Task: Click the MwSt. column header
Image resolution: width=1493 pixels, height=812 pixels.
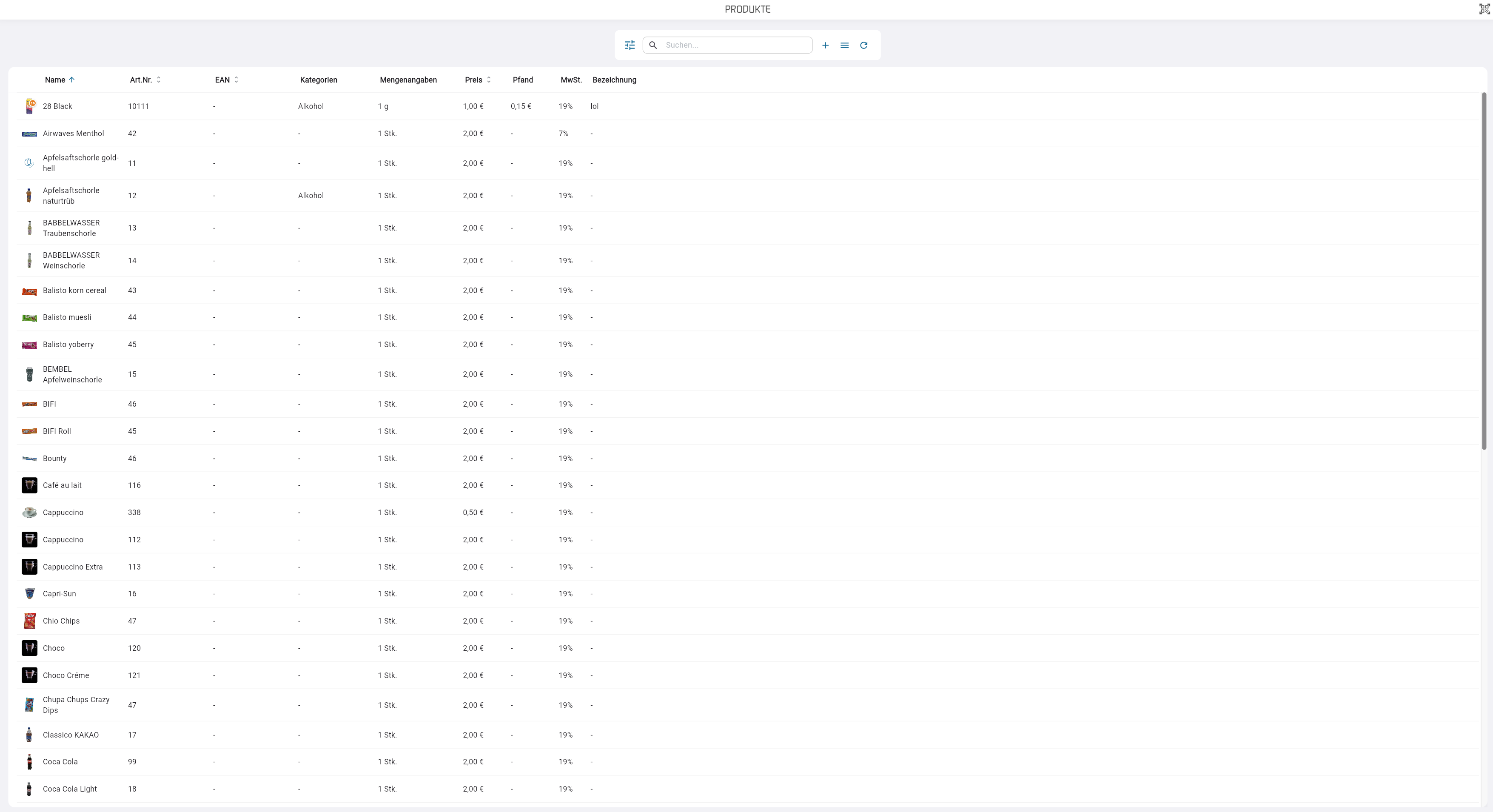Action: pos(571,80)
